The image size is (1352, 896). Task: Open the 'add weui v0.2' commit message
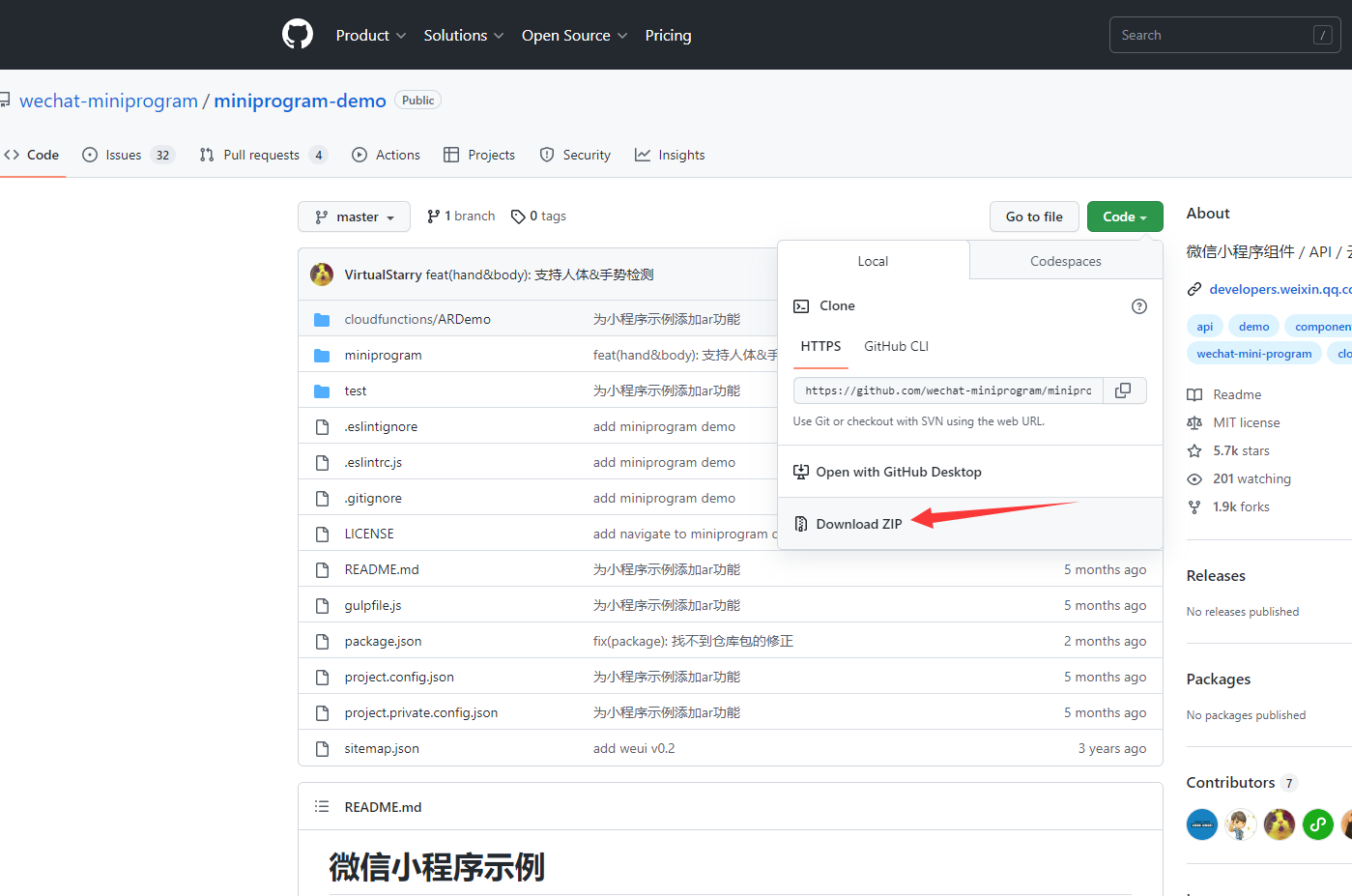tap(634, 749)
